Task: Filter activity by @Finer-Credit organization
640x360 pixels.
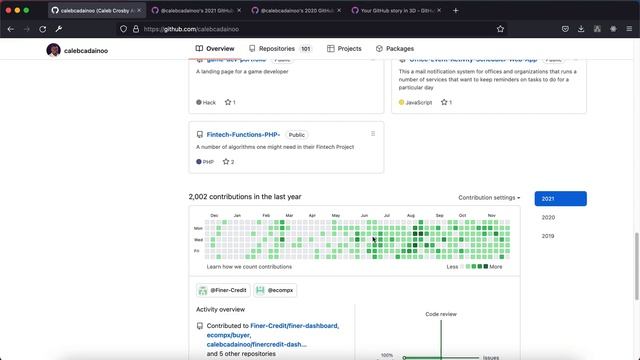Action: click(223, 290)
